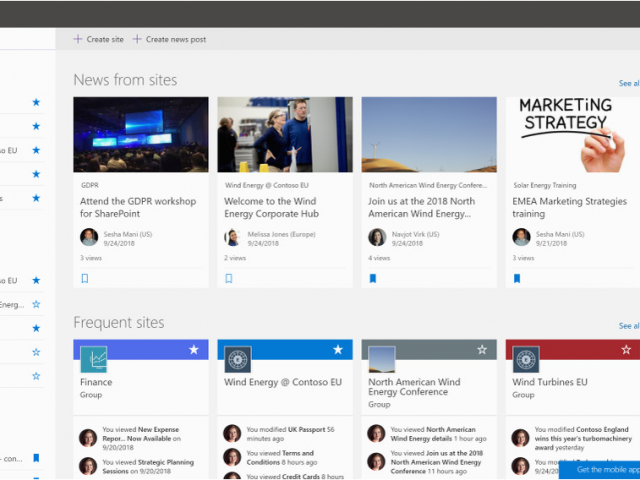The height and width of the screenshot is (480, 640).
Task: Open 'Join us at the 2018 North American Wind Energy...' article
Action: coord(422,207)
